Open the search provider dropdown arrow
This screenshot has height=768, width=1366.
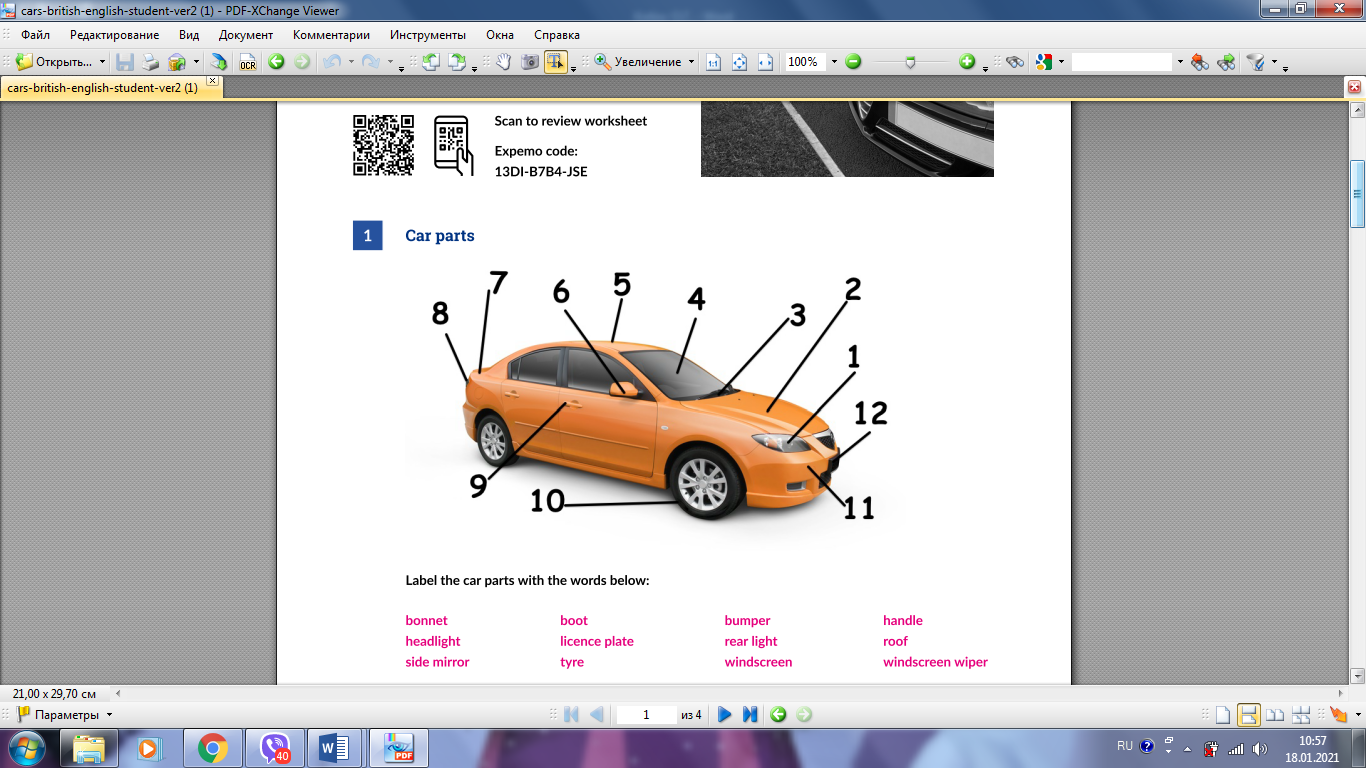click(1061, 62)
